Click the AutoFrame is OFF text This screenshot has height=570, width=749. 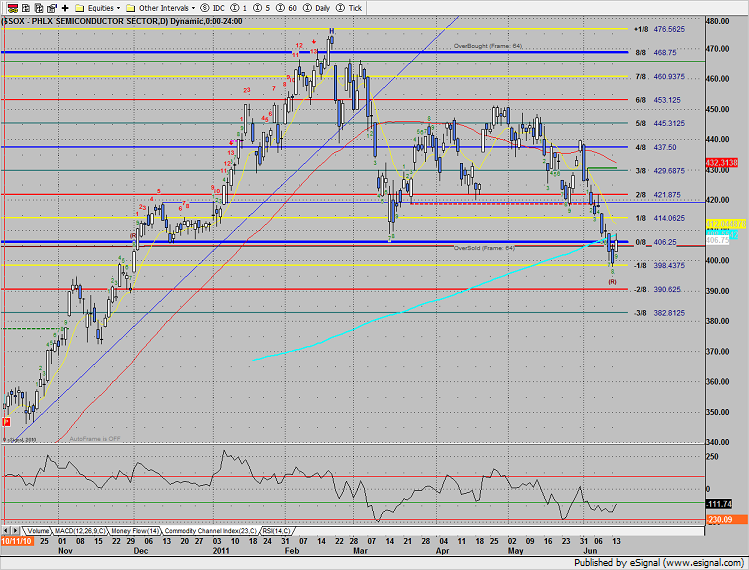coord(95,439)
